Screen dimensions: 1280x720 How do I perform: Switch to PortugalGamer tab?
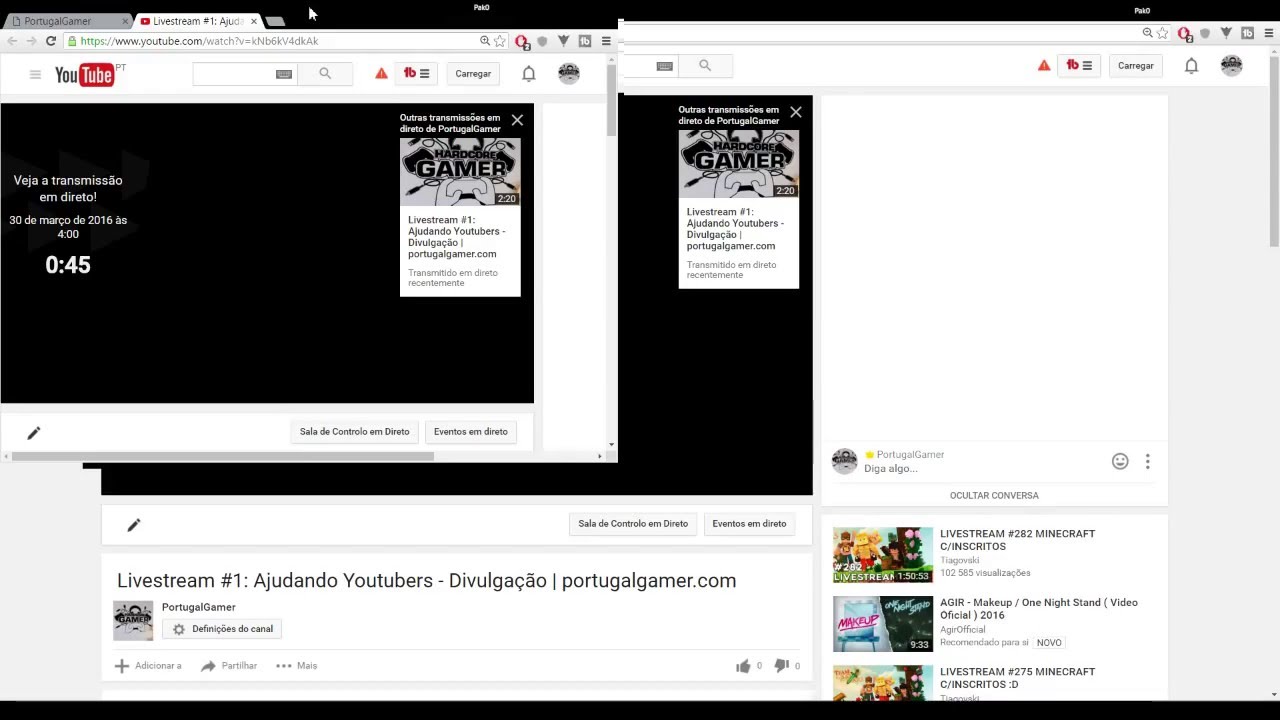pyautogui.click(x=68, y=21)
